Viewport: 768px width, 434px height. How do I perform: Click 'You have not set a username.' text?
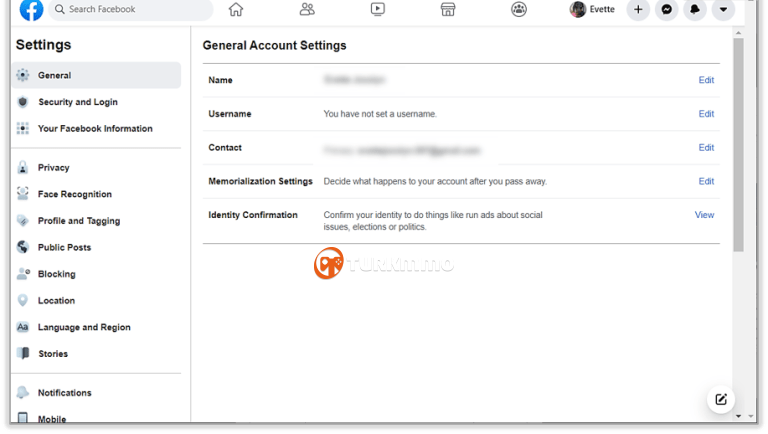(380, 114)
